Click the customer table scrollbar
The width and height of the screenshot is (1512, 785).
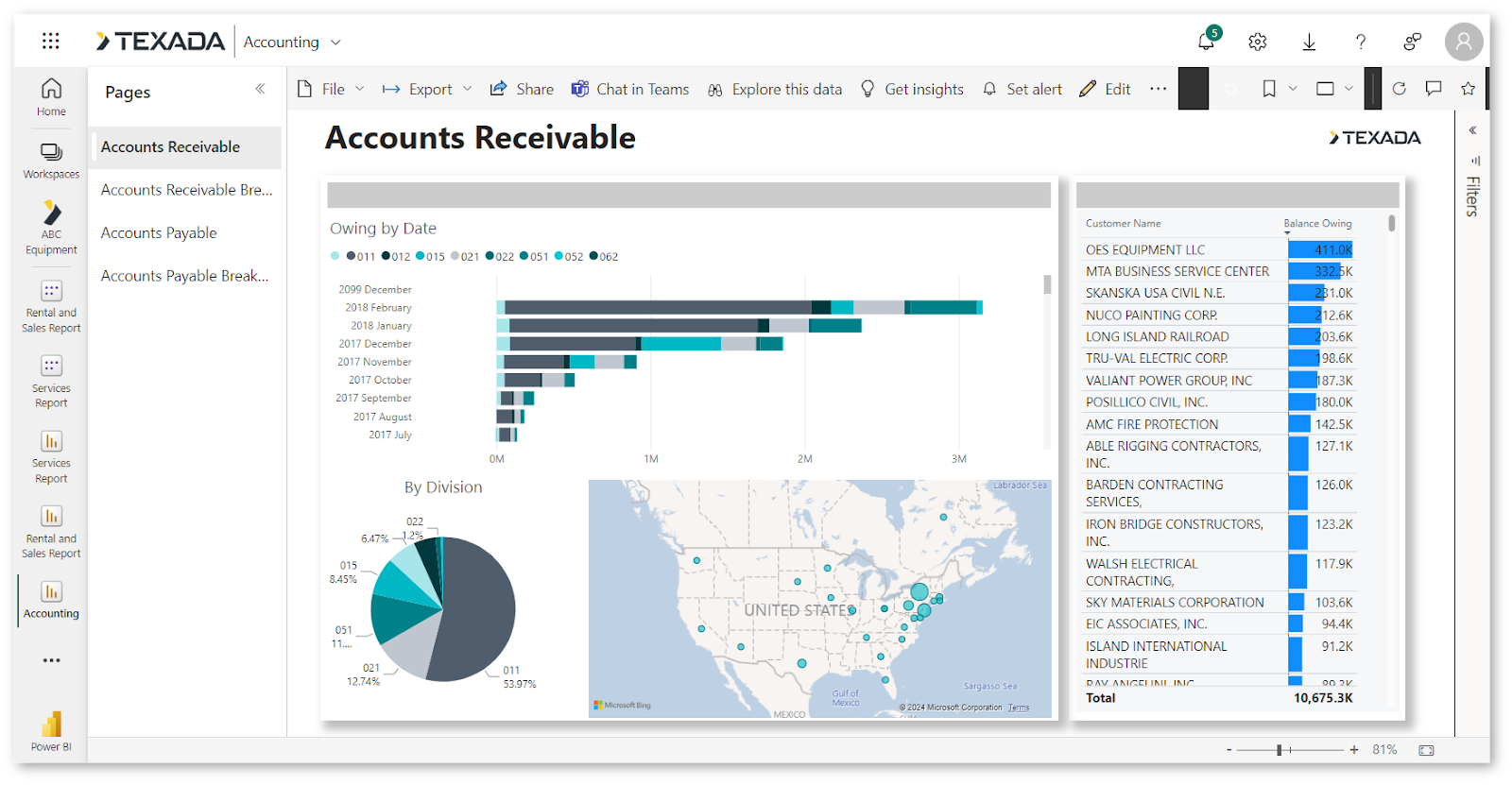click(1391, 223)
